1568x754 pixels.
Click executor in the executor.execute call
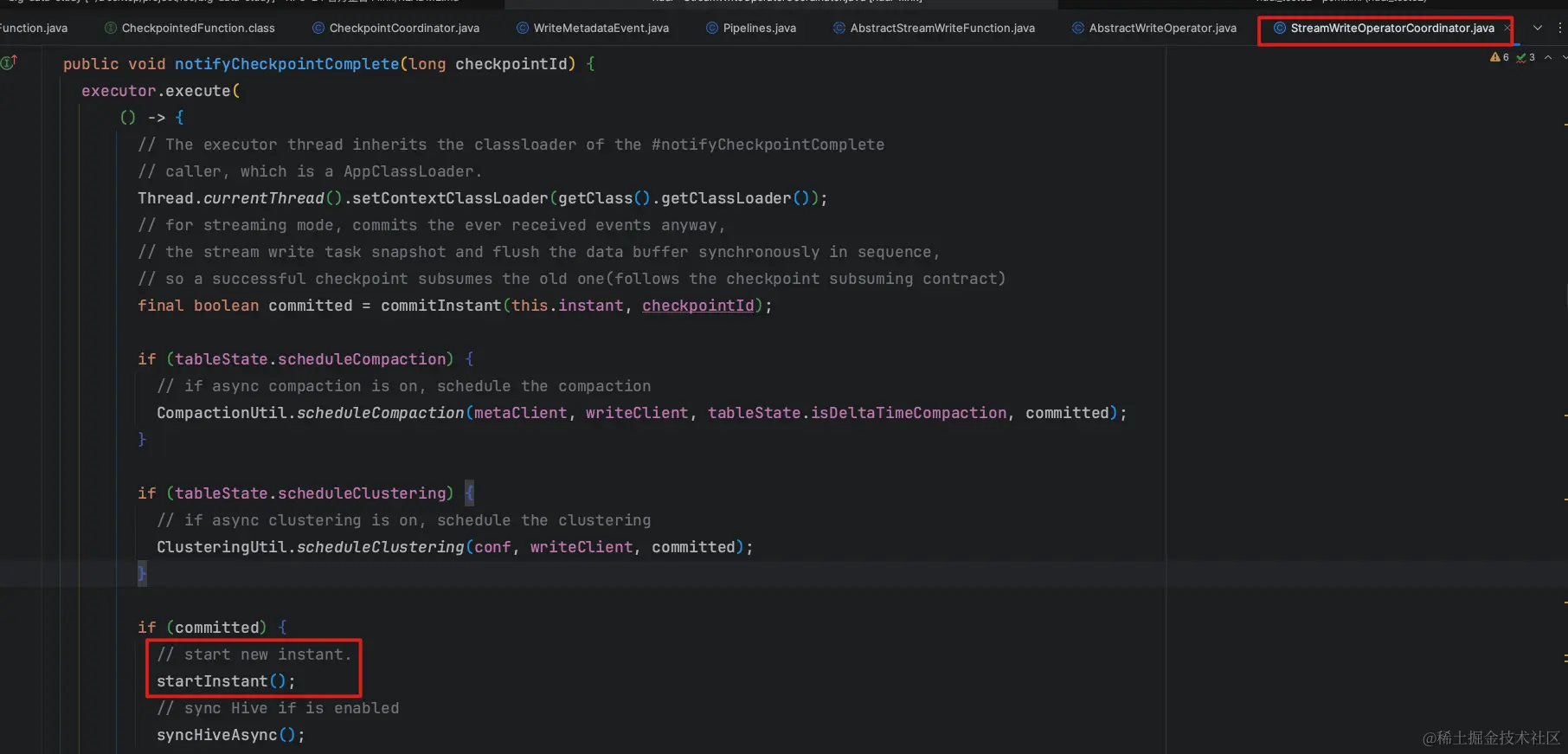119,91
